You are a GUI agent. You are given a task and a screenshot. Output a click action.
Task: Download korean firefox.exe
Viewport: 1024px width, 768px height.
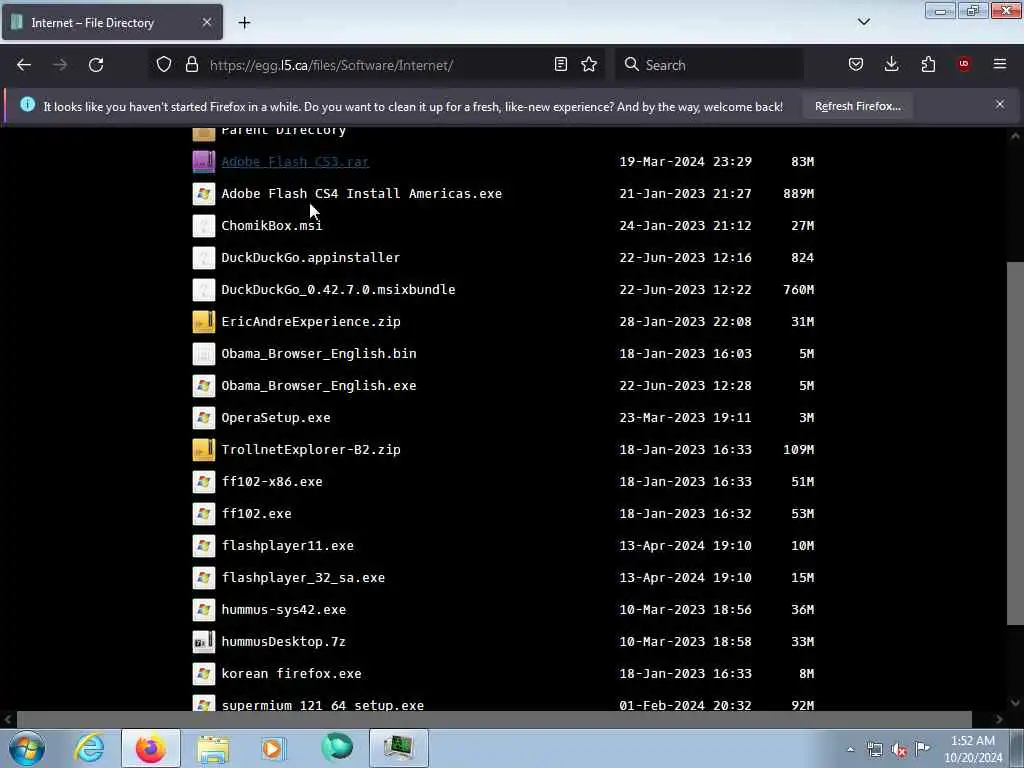click(291, 673)
